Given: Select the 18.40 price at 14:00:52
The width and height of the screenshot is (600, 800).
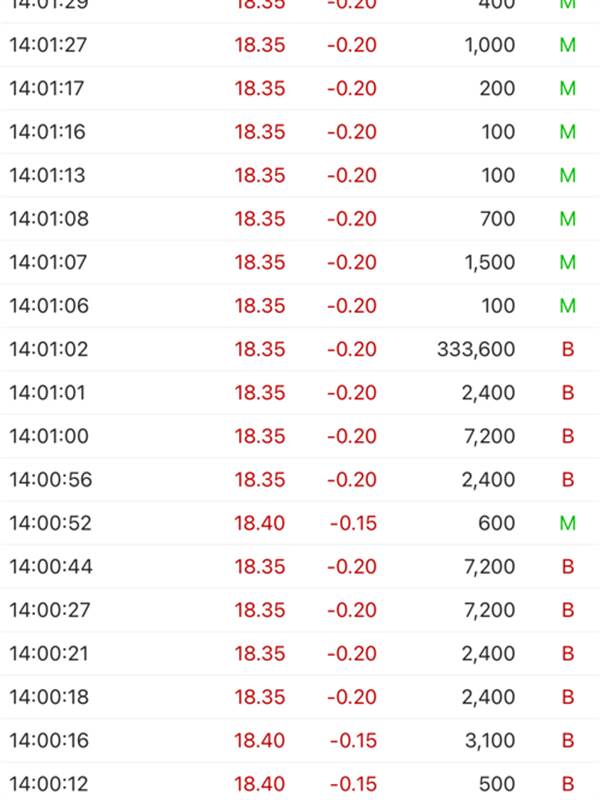Looking at the screenshot, I should [260, 523].
